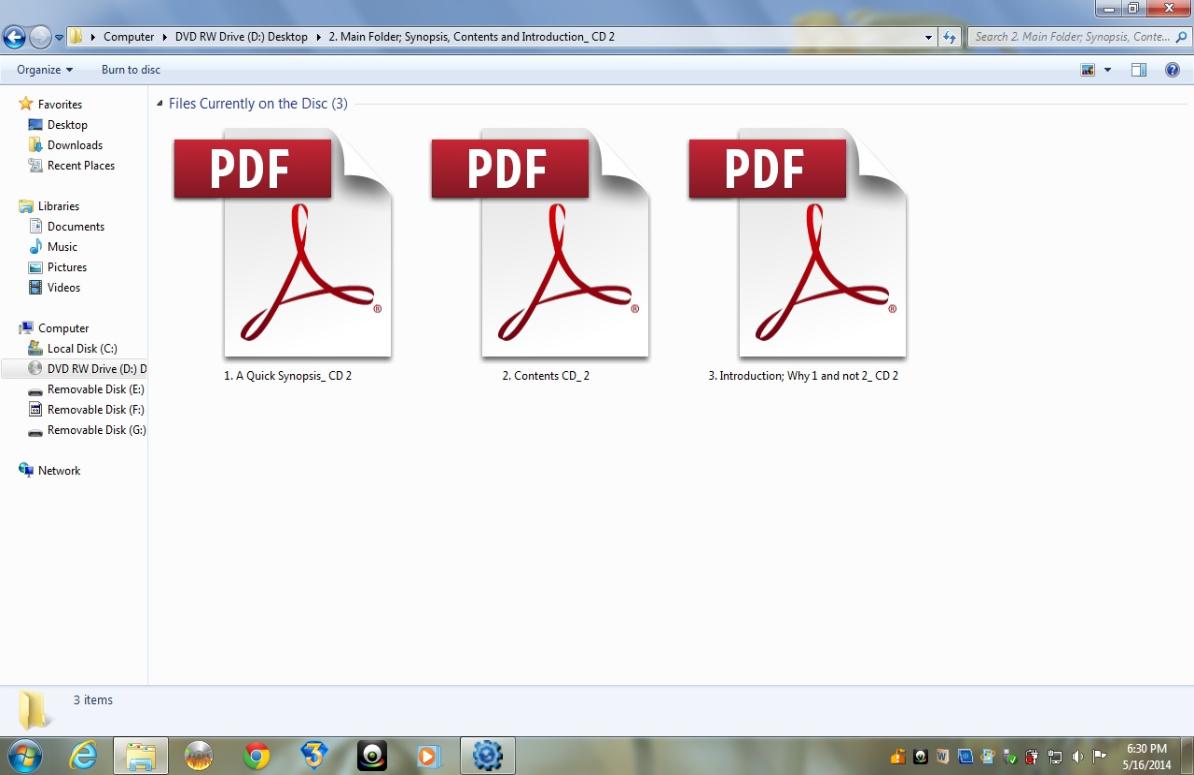Screen dimensions: 1194x775
Task: Open Desktop under Favorites
Action: tap(67, 125)
